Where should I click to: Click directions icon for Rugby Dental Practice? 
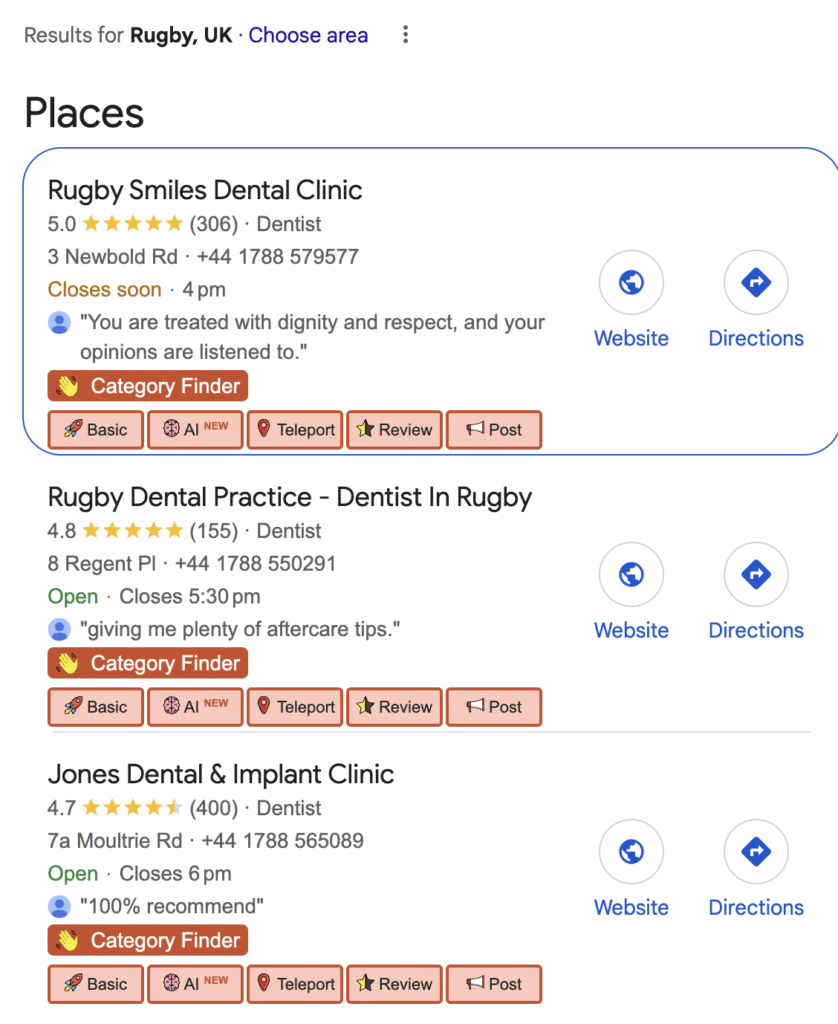[x=756, y=575]
